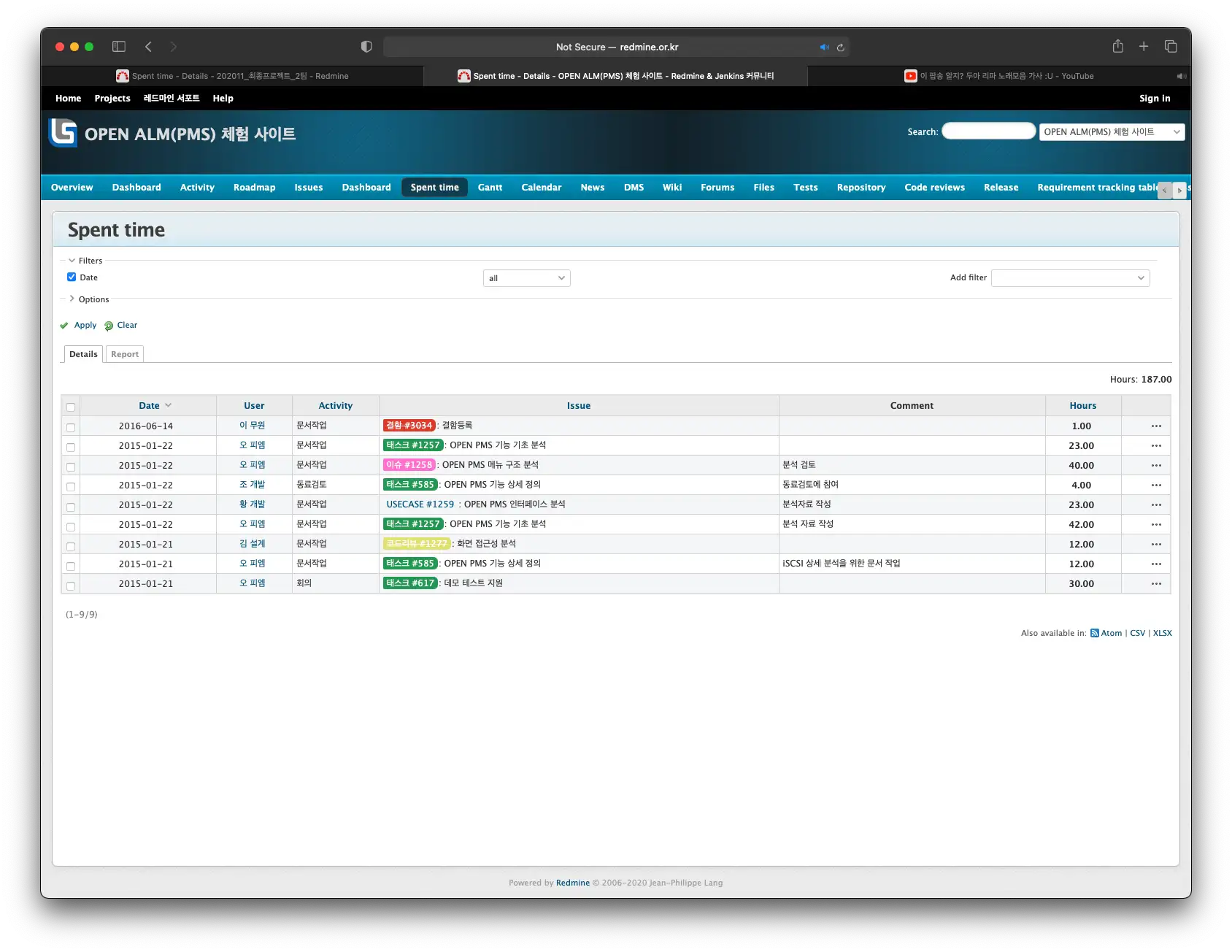
Task: Check the row checkbox for 동료검토 entry
Action: (71, 486)
